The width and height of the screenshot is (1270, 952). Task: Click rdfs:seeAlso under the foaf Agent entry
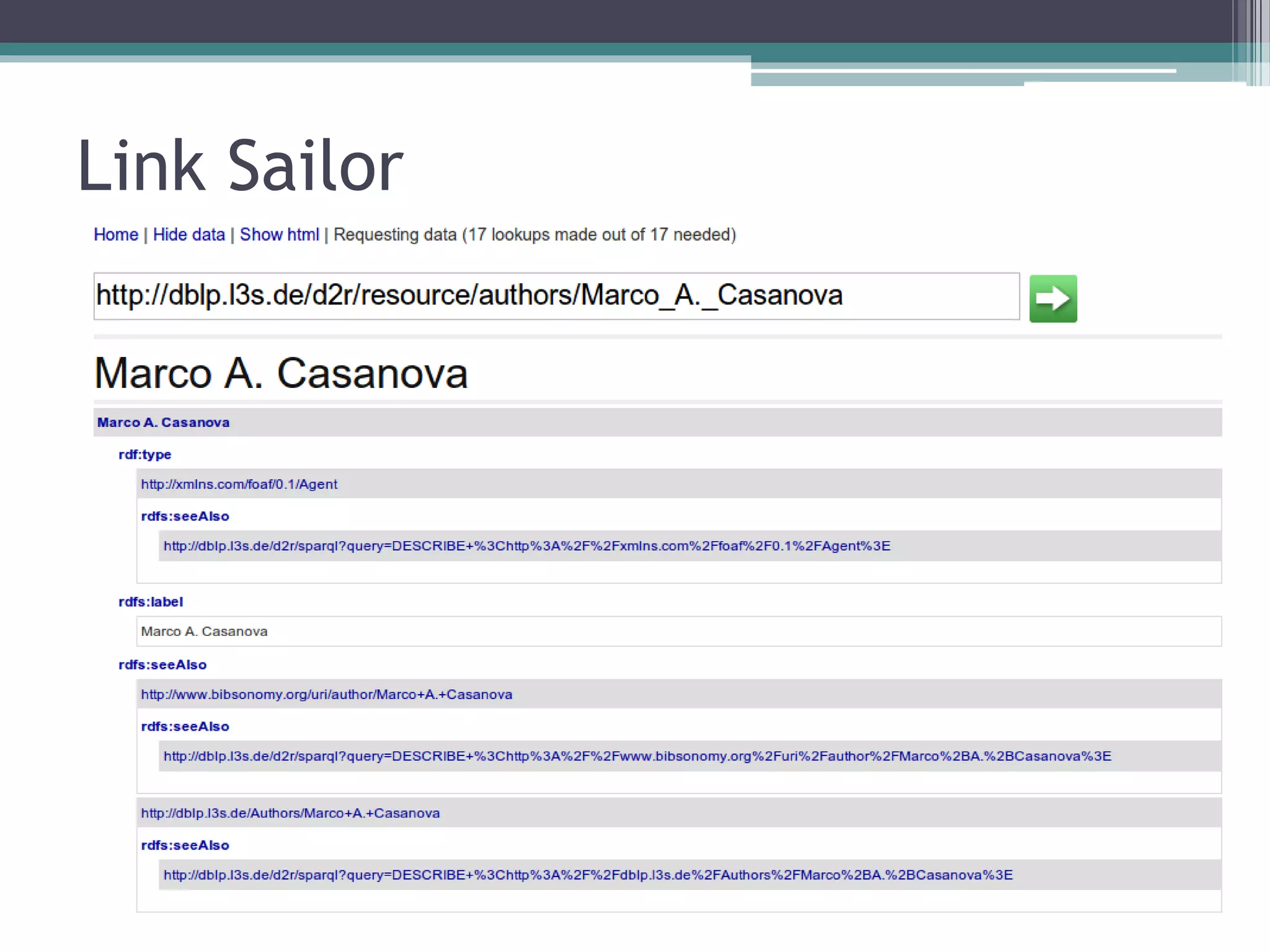pos(185,516)
